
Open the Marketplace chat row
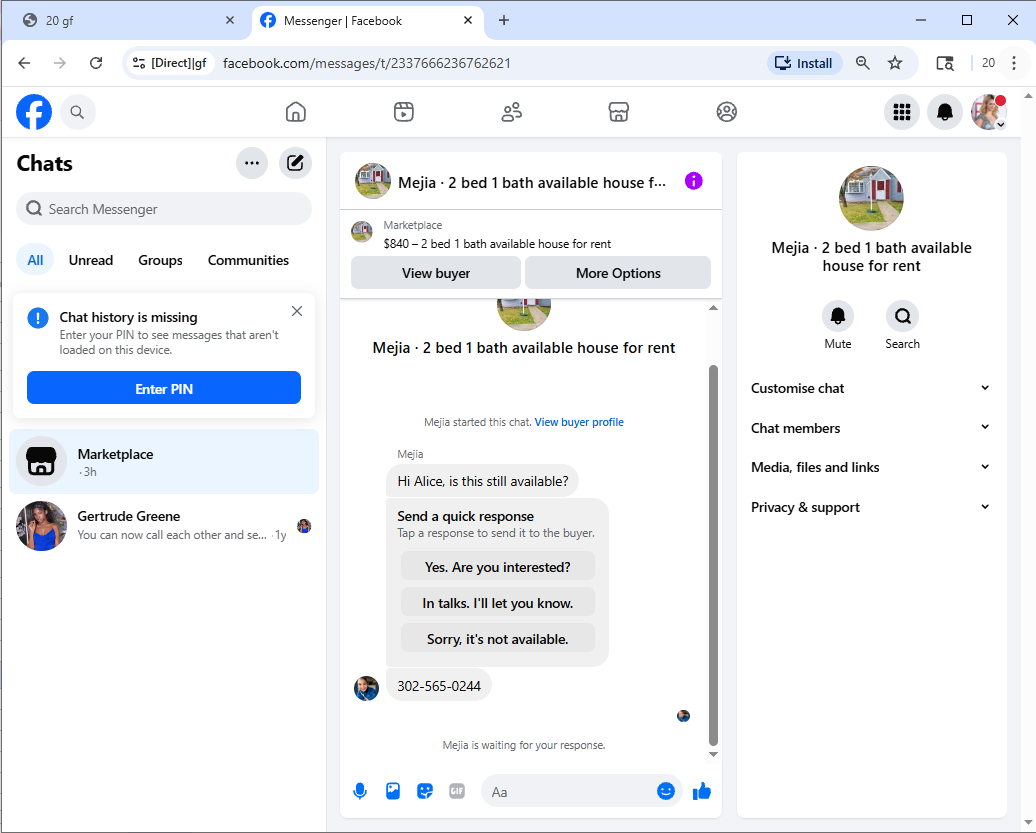164,462
